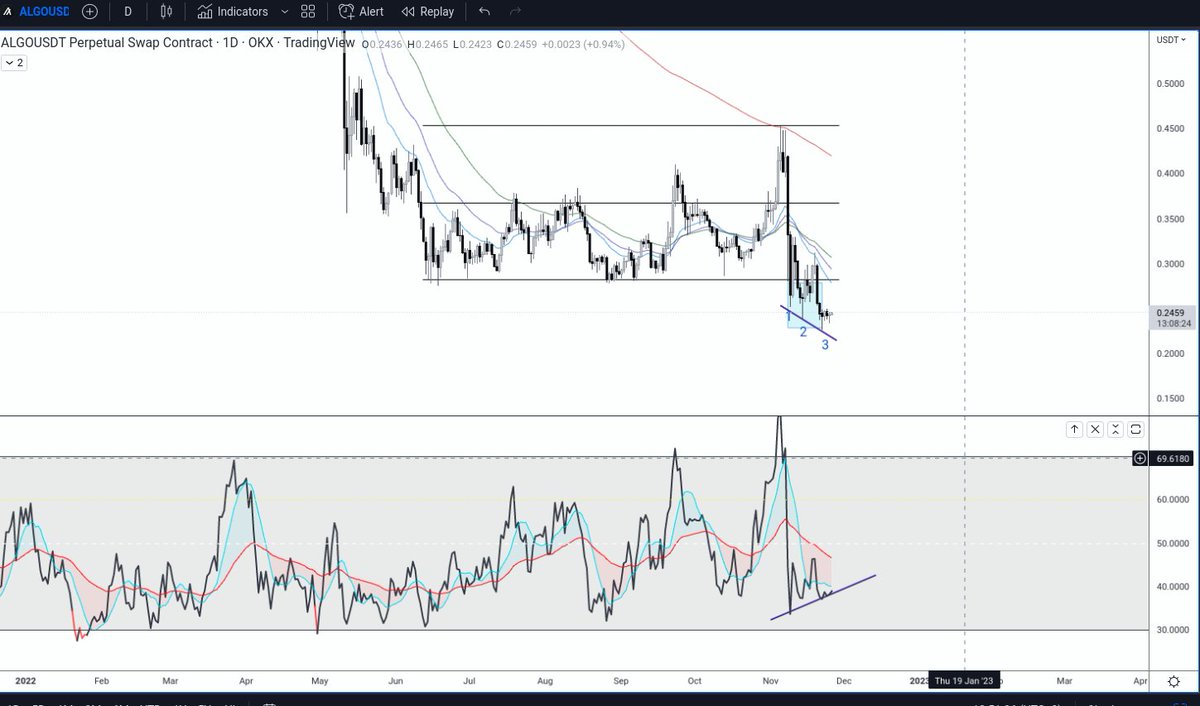Screen dimensions: 1200x706
Task: Open the Indicators dialog
Action: pyautogui.click(x=232, y=12)
